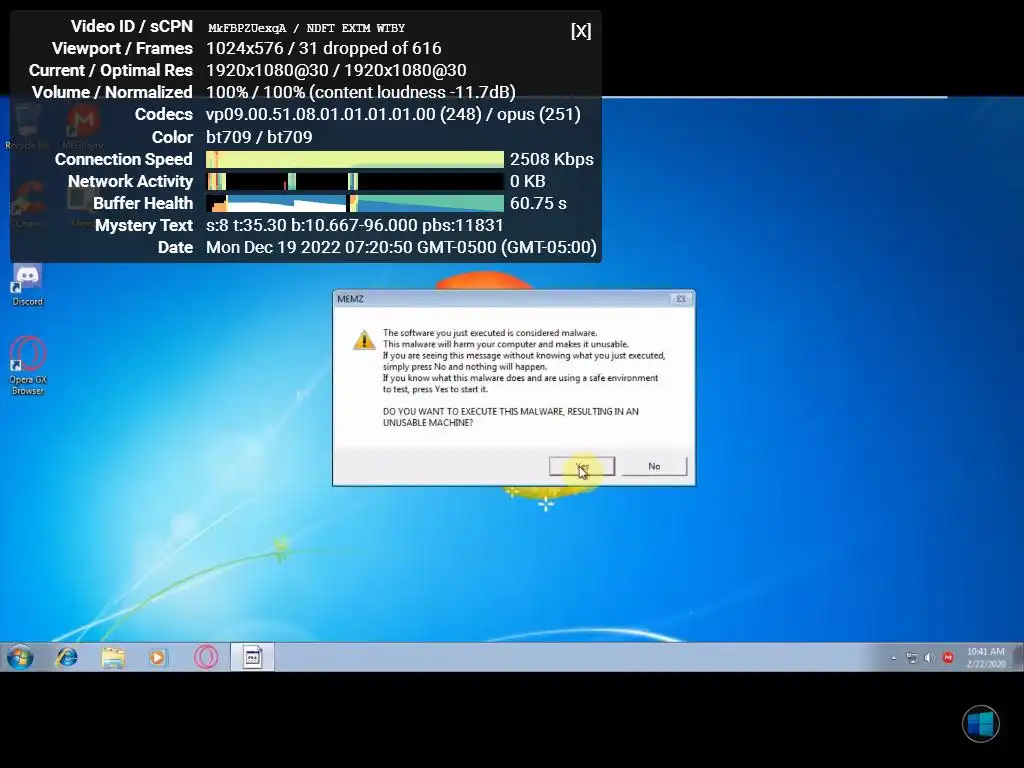The image size is (1024, 768).
Task: Click the Mystery Text value
Action: click(355, 225)
